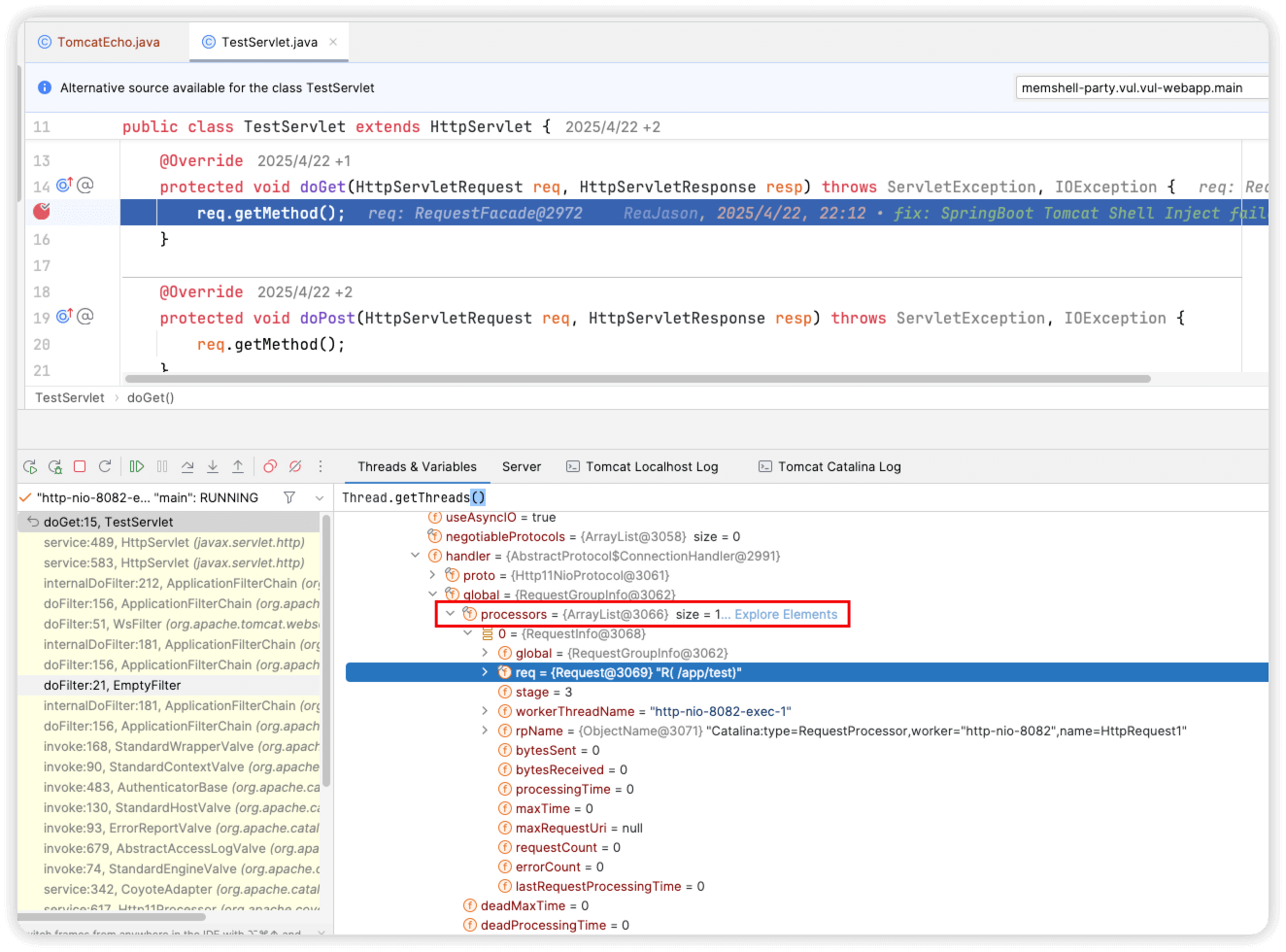Click the Step Out up-arrow icon
1286x952 pixels.
[238, 466]
